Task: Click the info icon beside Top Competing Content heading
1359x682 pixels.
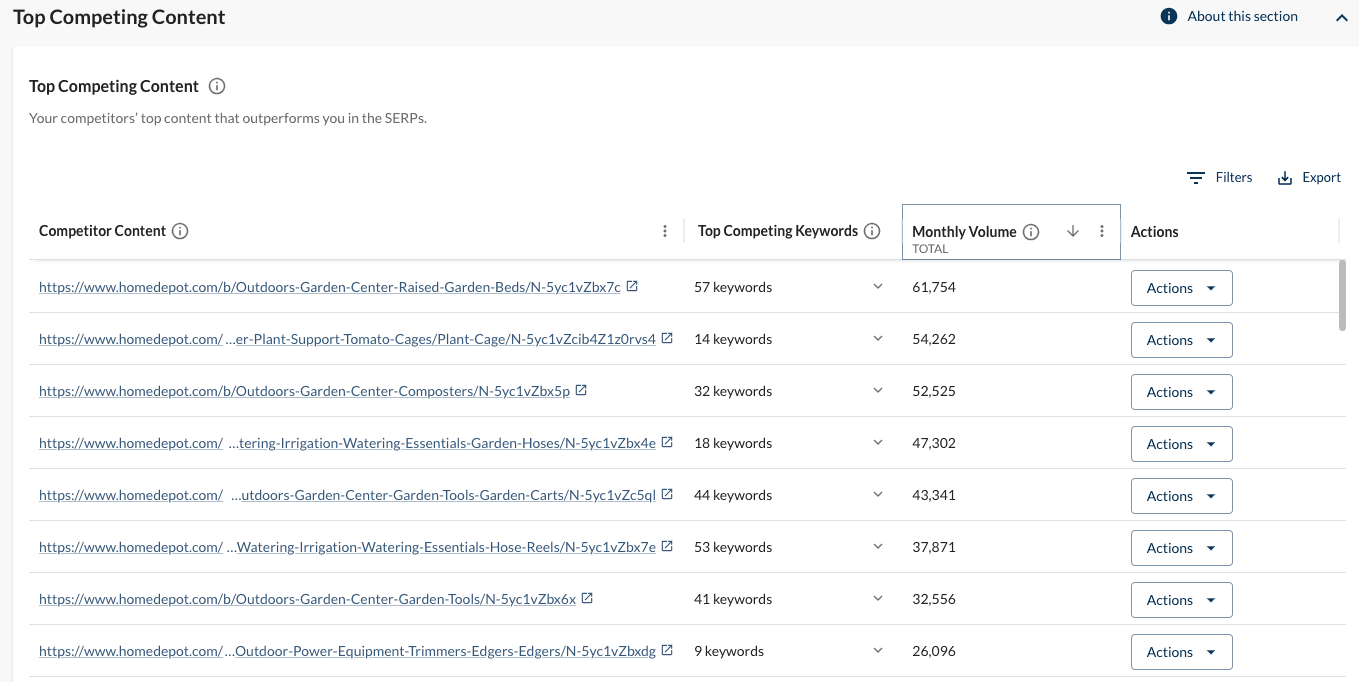Action: click(x=217, y=86)
